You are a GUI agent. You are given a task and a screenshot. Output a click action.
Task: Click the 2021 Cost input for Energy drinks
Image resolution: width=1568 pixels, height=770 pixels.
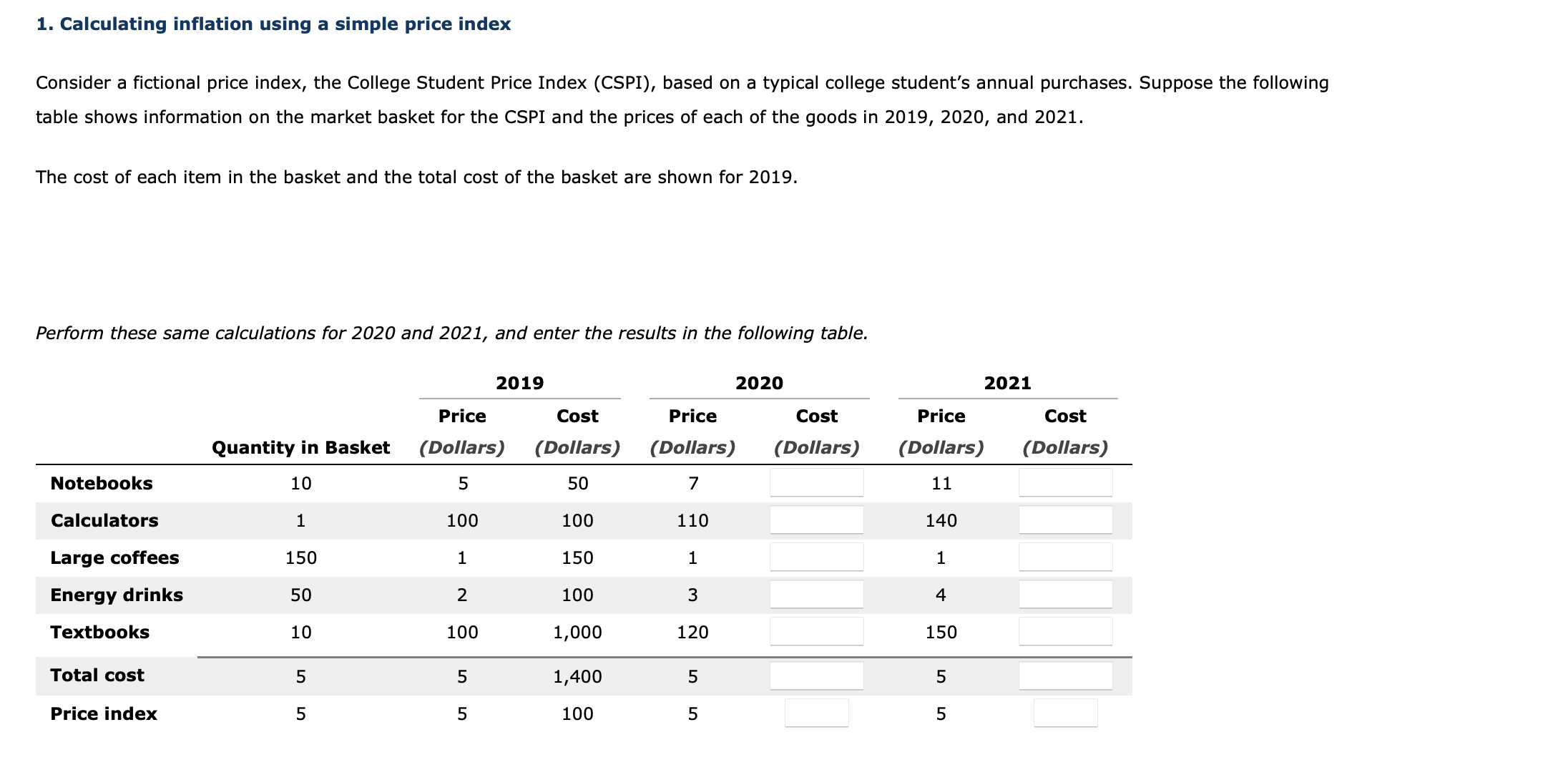(x=1065, y=593)
